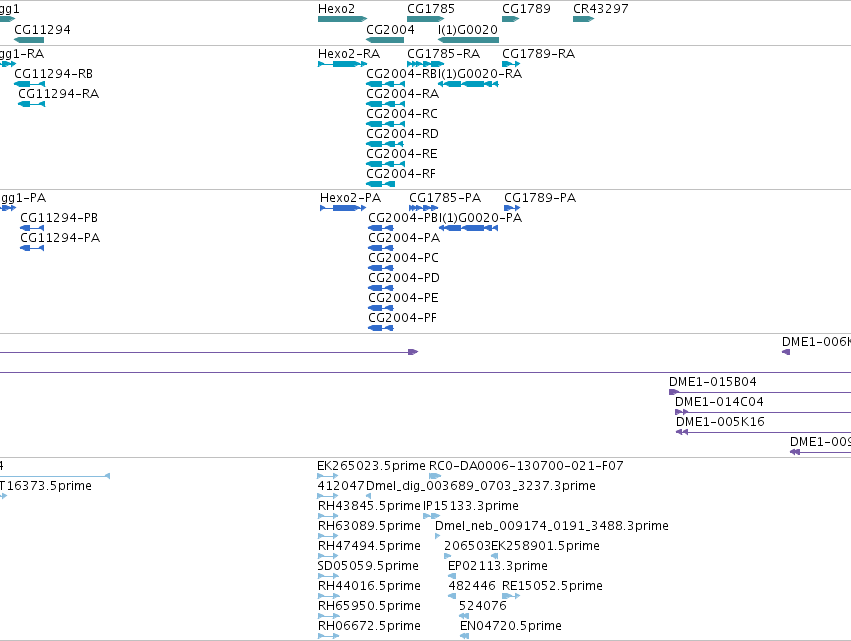The image size is (851, 641).
Task: Click the CG1789-PA protein arrow
Action: [x=512, y=208]
